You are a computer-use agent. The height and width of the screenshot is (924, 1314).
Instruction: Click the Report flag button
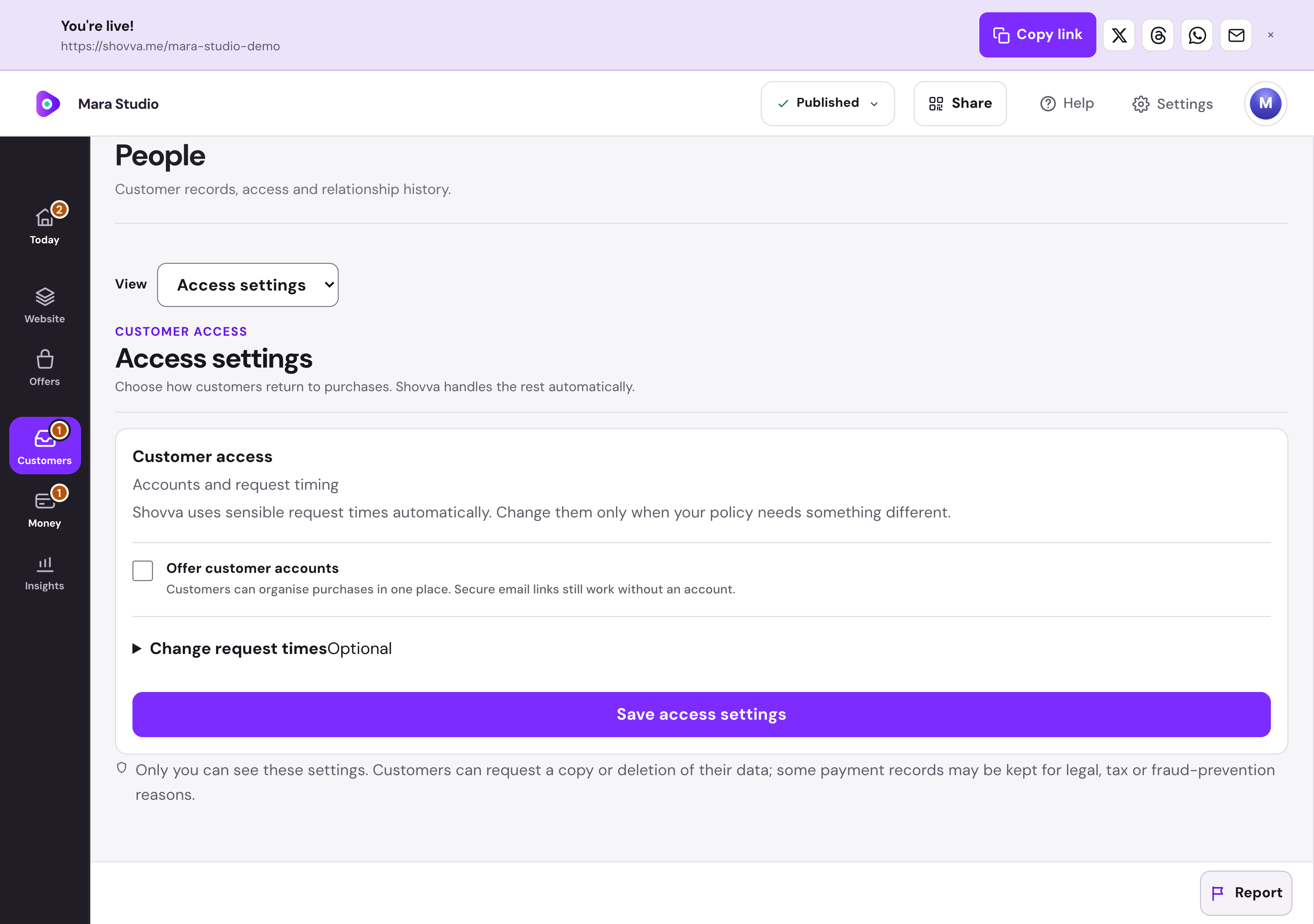point(1246,893)
